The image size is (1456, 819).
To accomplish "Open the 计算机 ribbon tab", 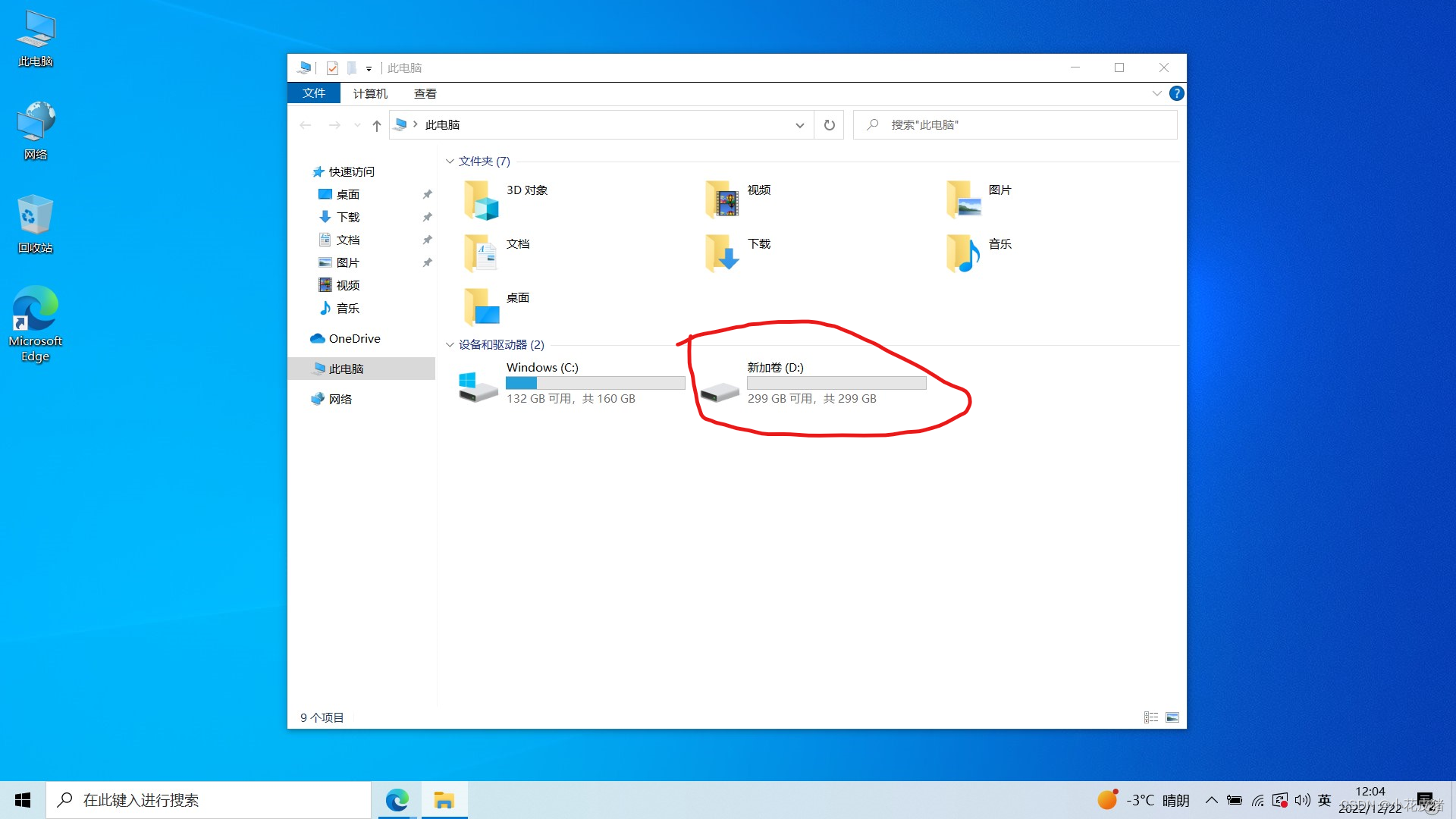I will (x=370, y=94).
